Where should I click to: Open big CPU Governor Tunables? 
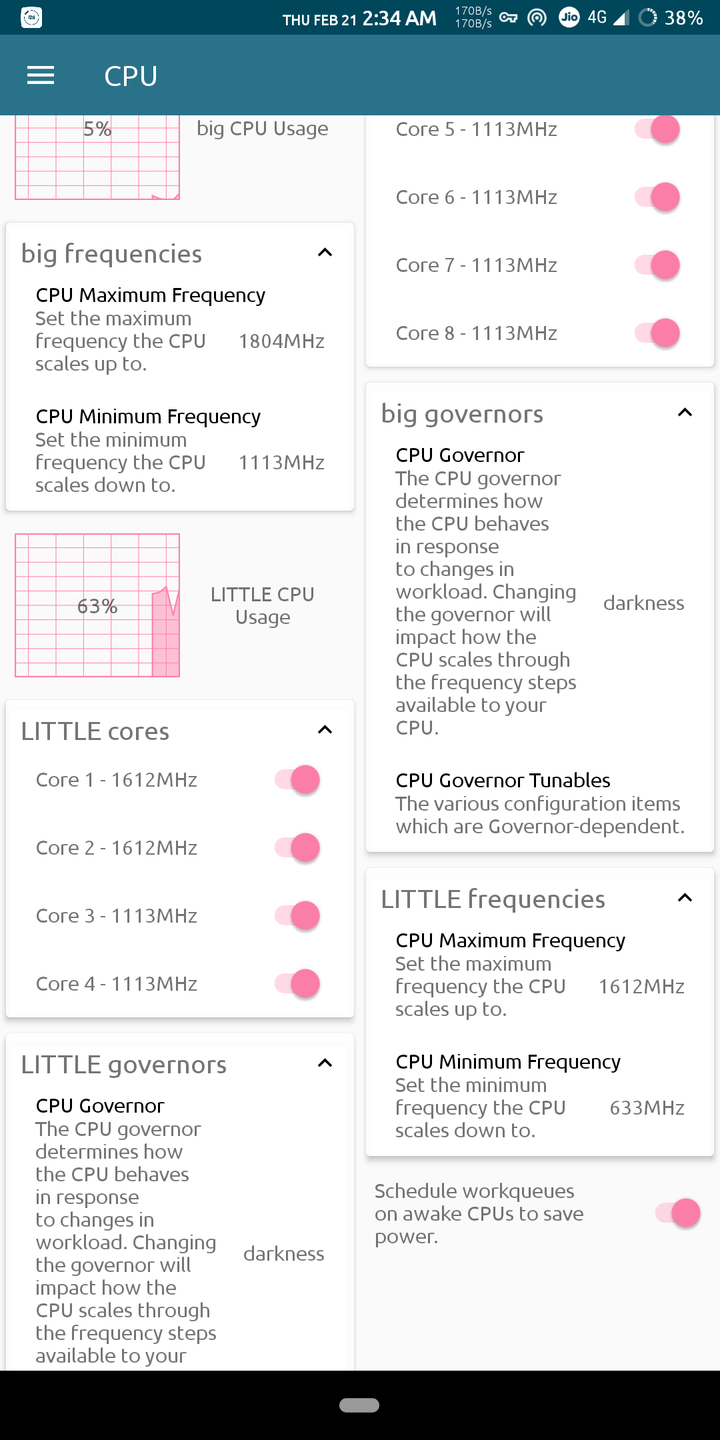coord(540,803)
